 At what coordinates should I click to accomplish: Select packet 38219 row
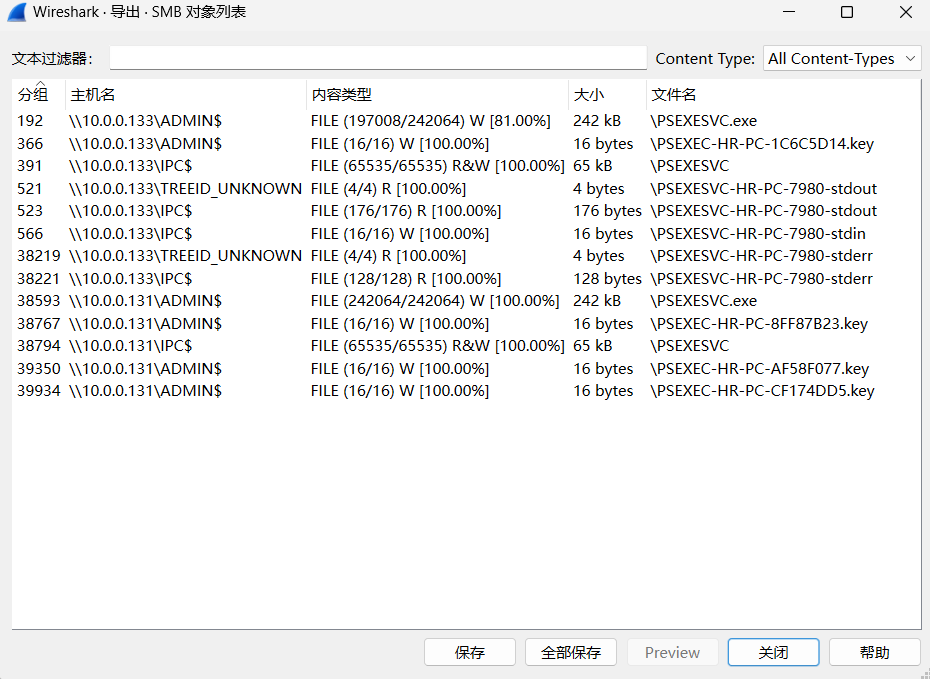click(x=466, y=256)
